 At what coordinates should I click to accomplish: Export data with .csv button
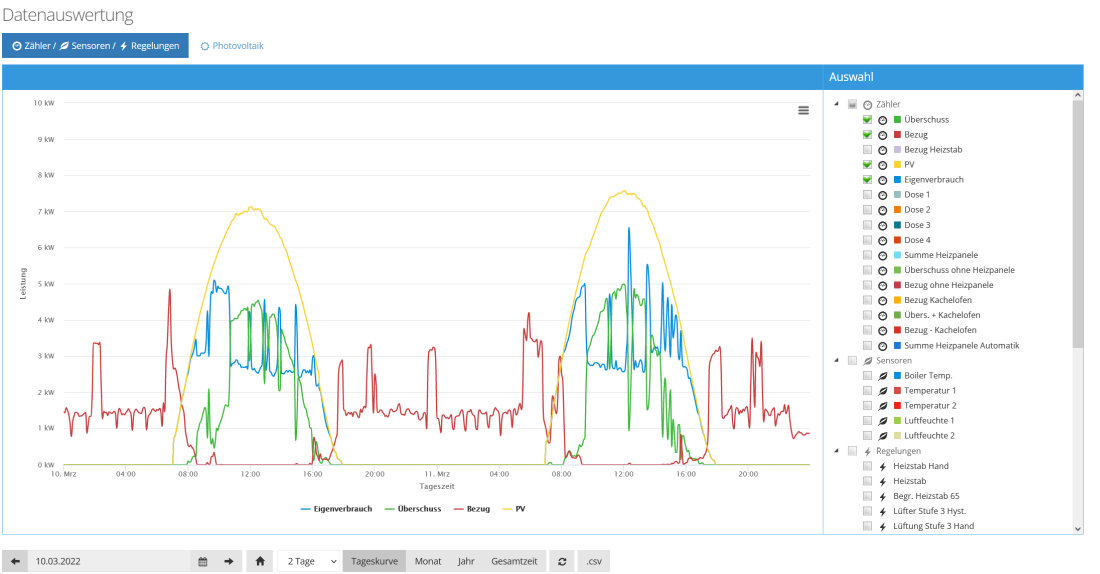tap(593, 562)
